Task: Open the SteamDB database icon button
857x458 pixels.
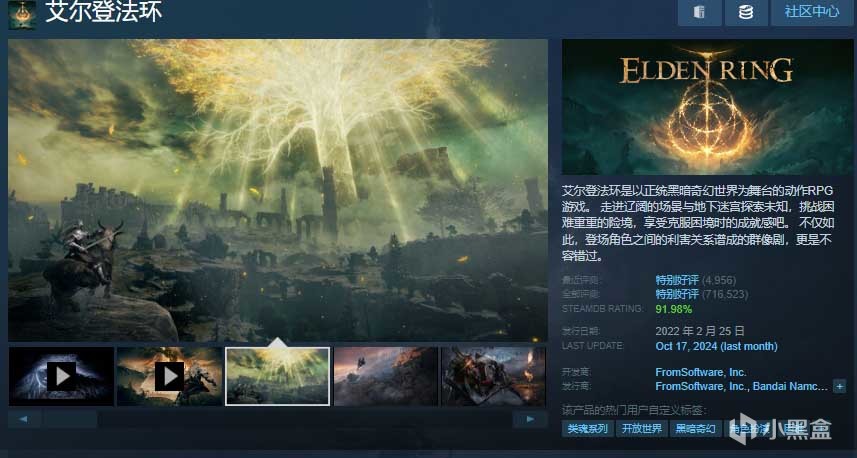Action: [x=746, y=12]
